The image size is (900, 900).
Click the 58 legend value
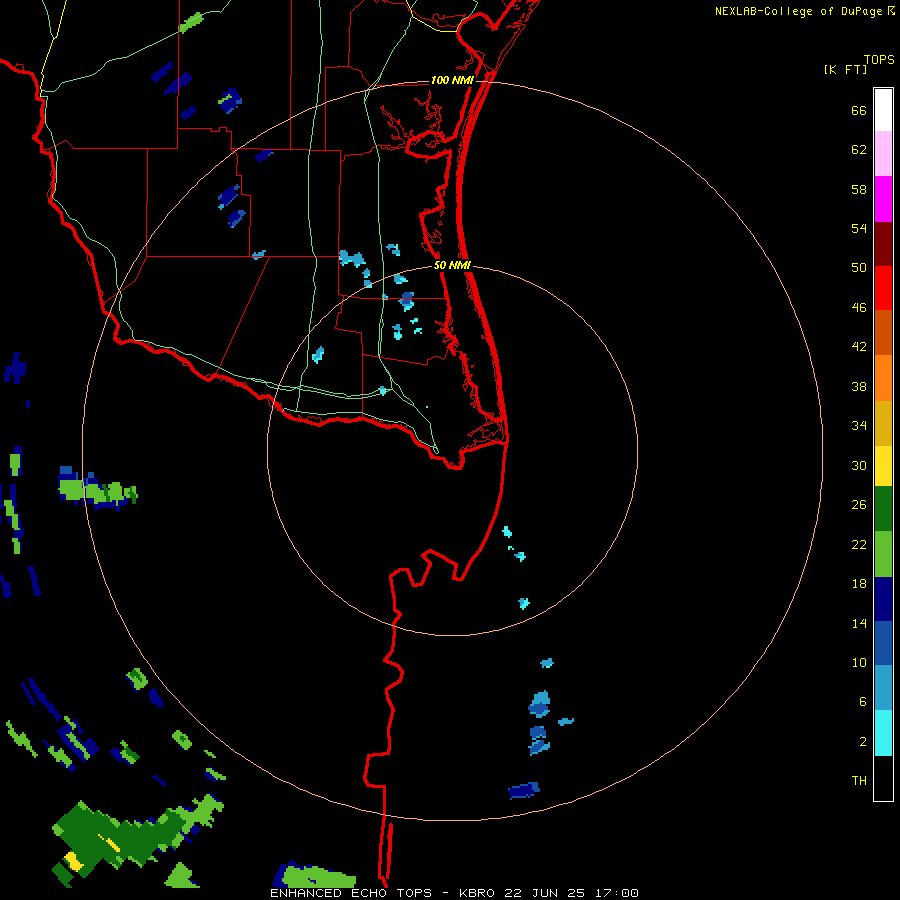859,189
